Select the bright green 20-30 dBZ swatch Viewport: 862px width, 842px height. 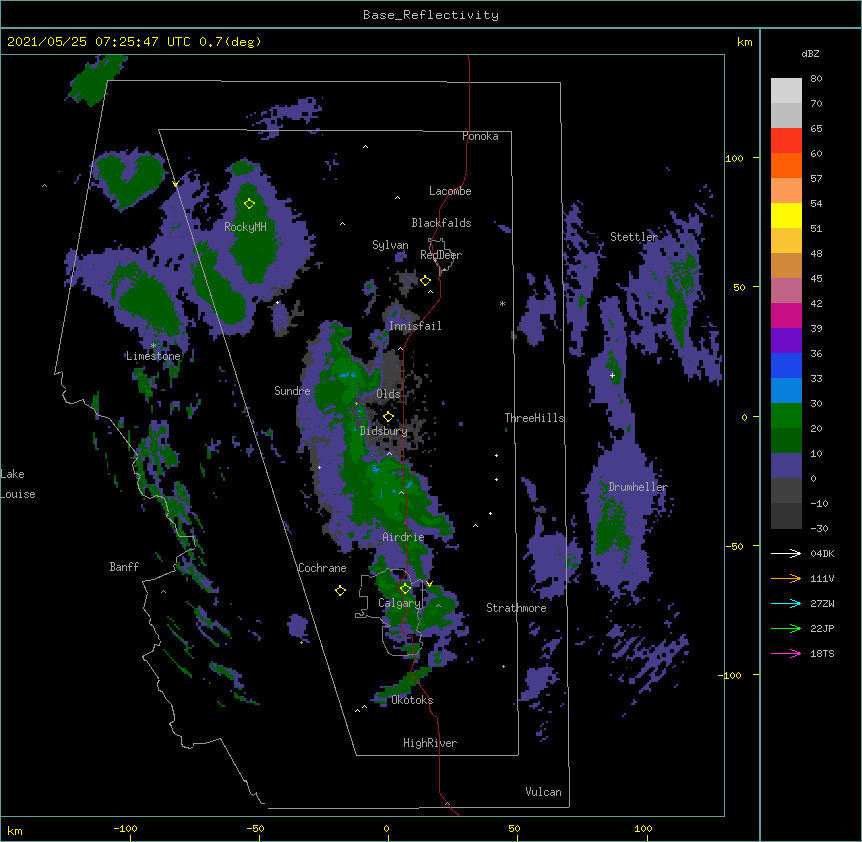pyautogui.click(x=786, y=416)
